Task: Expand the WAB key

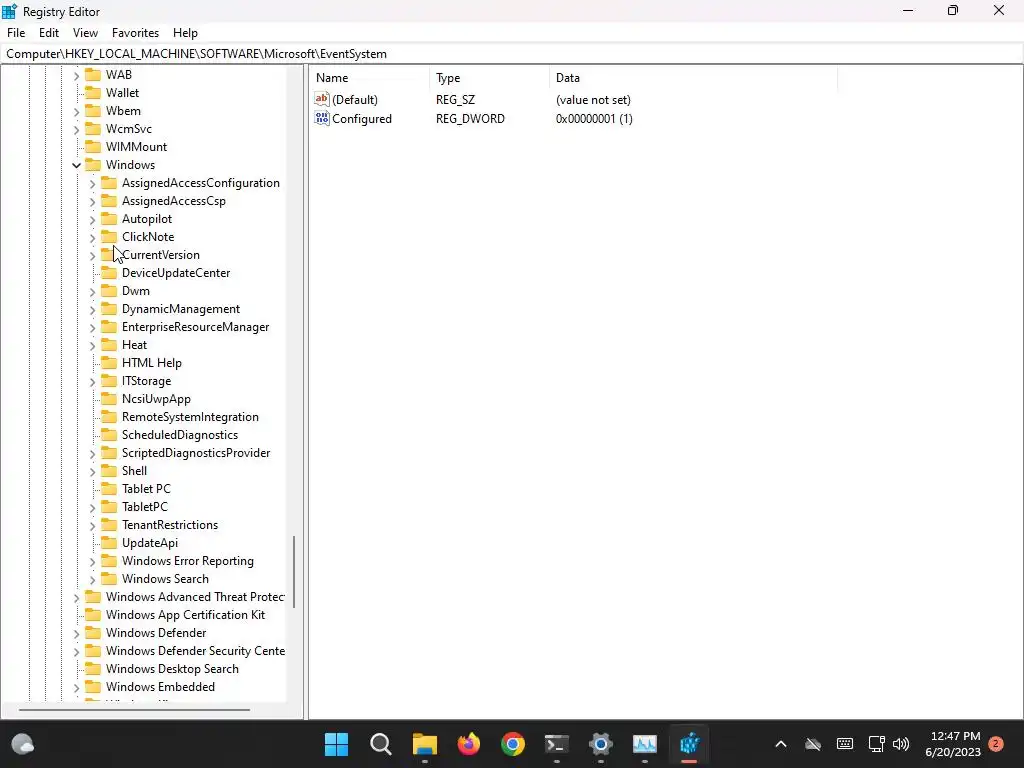Action: (76, 75)
